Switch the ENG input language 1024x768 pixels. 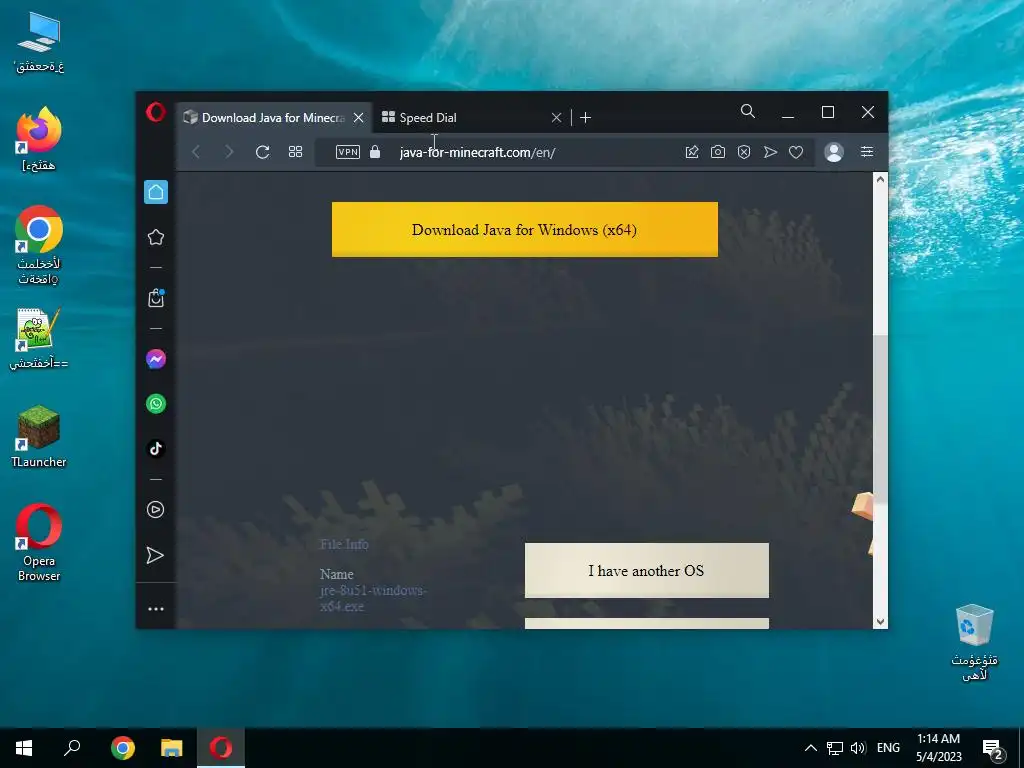(x=888, y=748)
